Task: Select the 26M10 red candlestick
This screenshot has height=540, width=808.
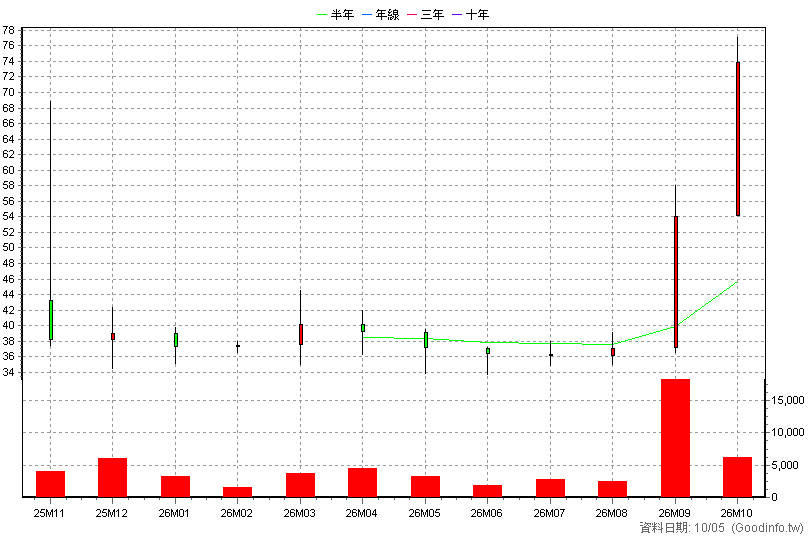Action: coord(738,139)
